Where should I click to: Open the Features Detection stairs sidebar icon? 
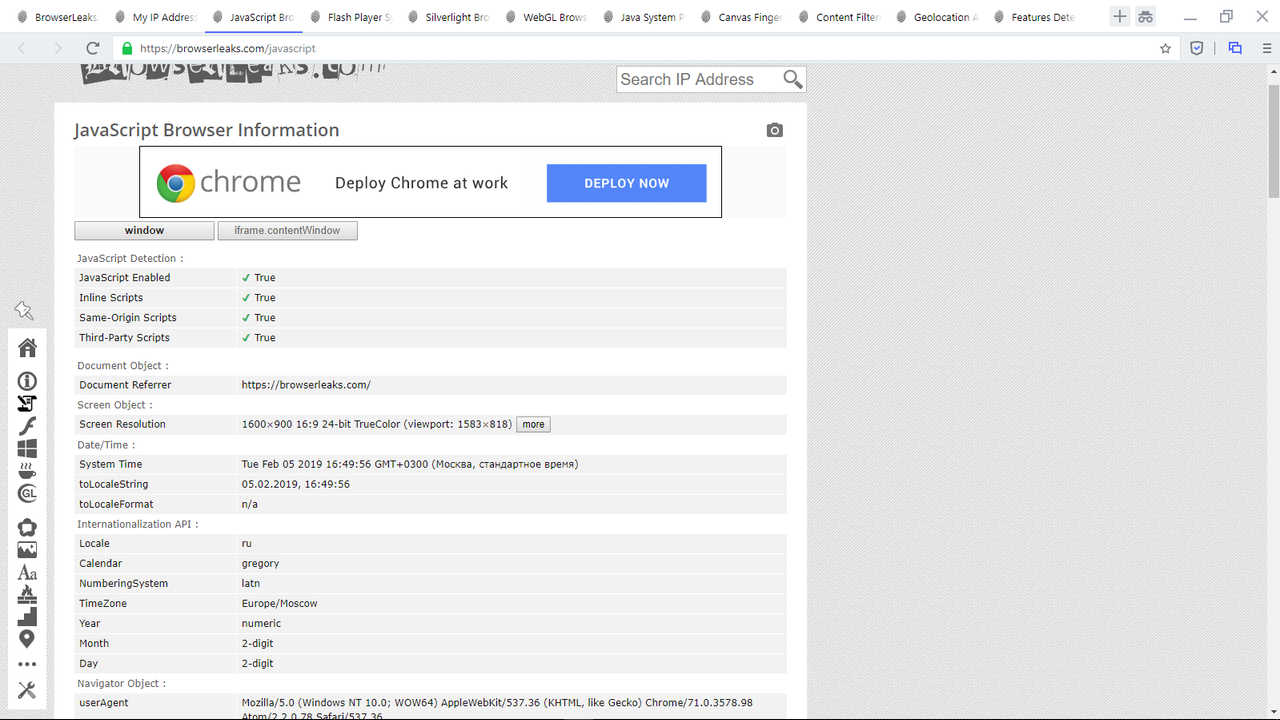click(27, 616)
